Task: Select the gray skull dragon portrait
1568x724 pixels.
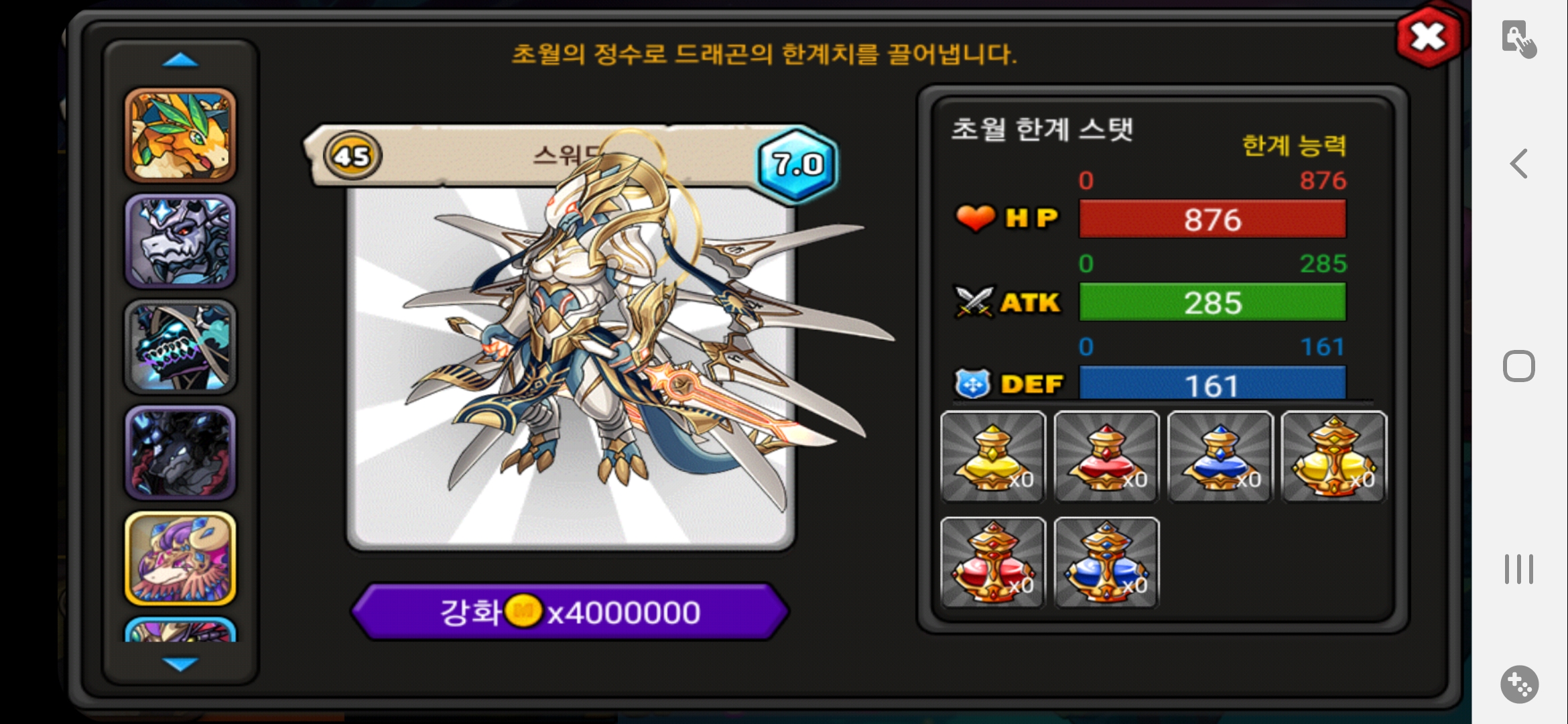Action: pos(180,241)
